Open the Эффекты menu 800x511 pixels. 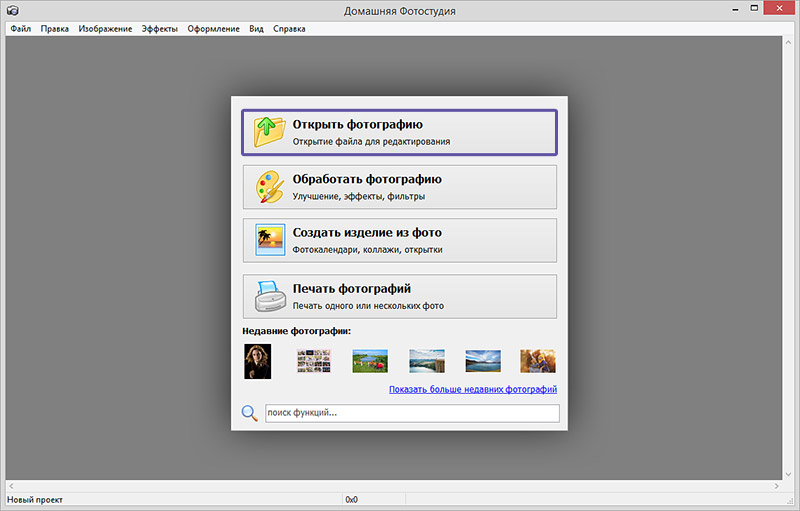(160, 29)
